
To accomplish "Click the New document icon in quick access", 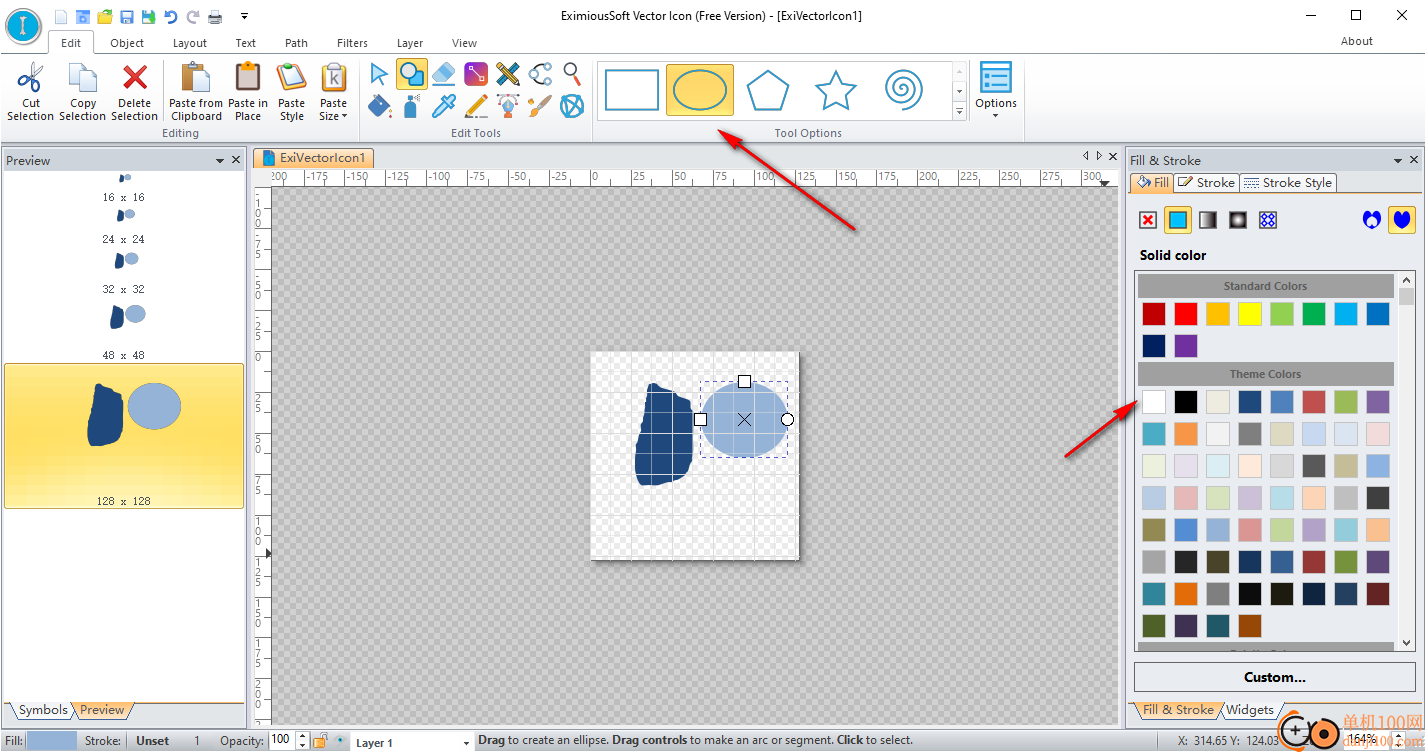I will (x=62, y=16).
